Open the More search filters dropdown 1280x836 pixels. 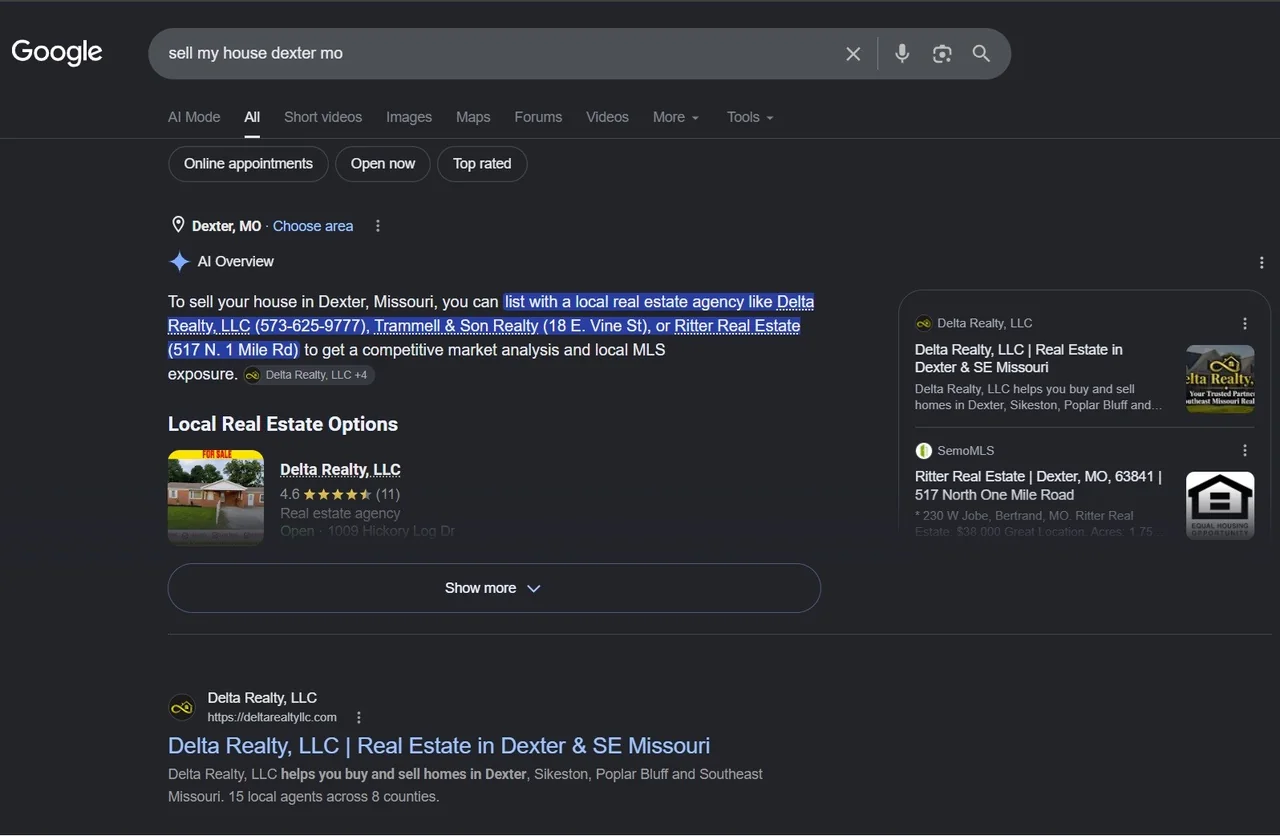676,117
